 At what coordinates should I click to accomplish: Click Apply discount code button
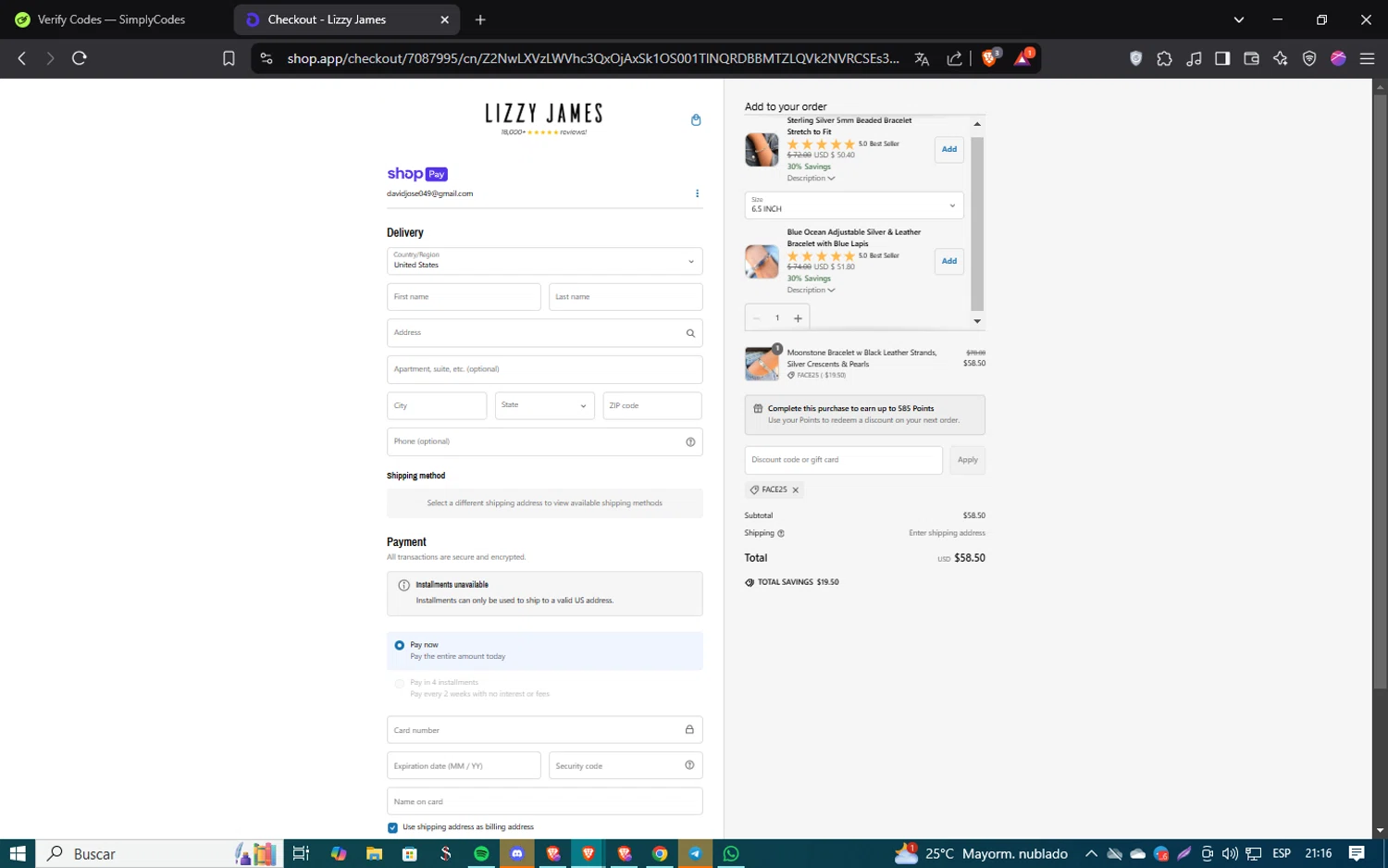click(968, 460)
